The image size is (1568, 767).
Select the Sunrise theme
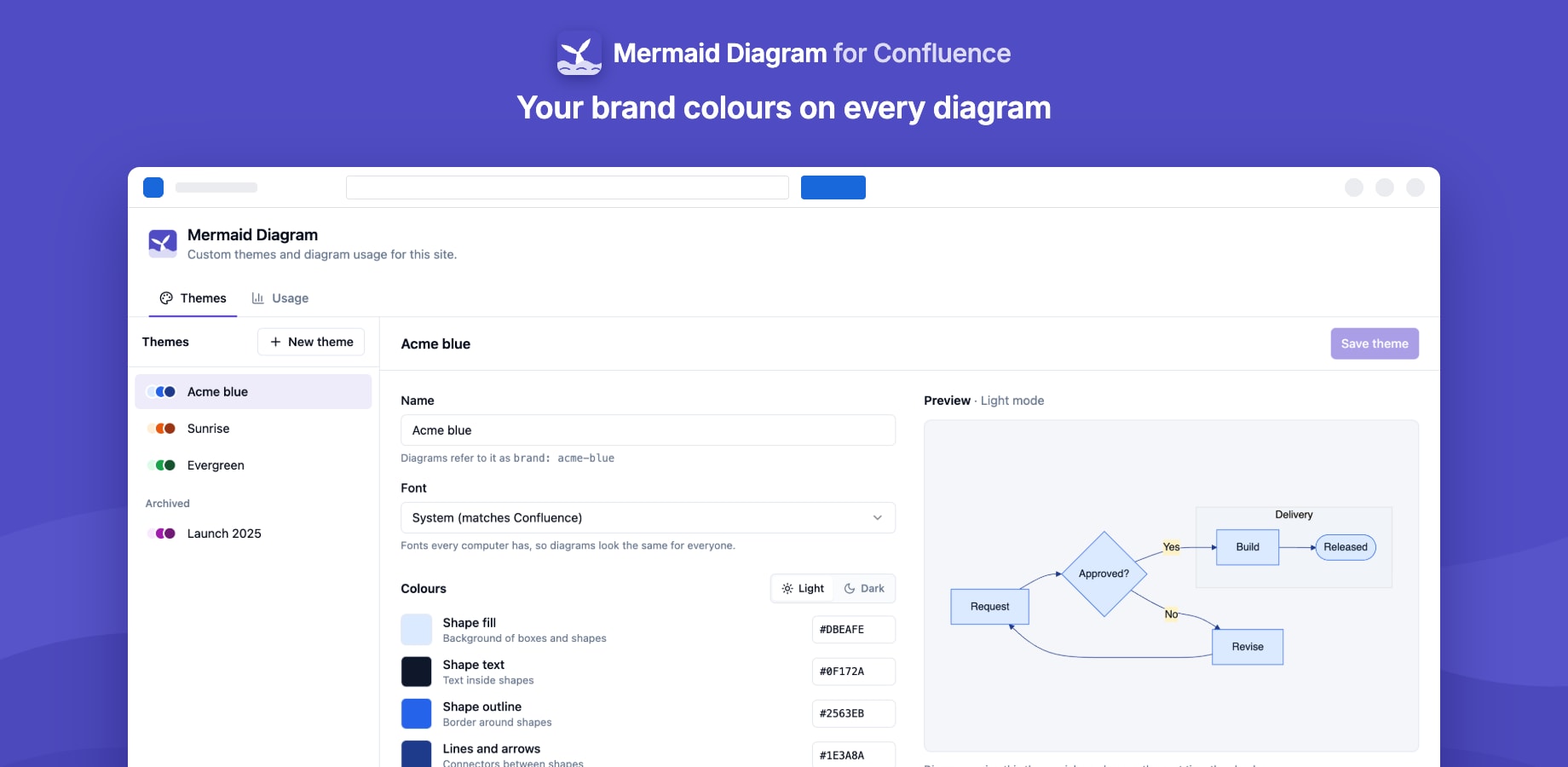coord(253,429)
